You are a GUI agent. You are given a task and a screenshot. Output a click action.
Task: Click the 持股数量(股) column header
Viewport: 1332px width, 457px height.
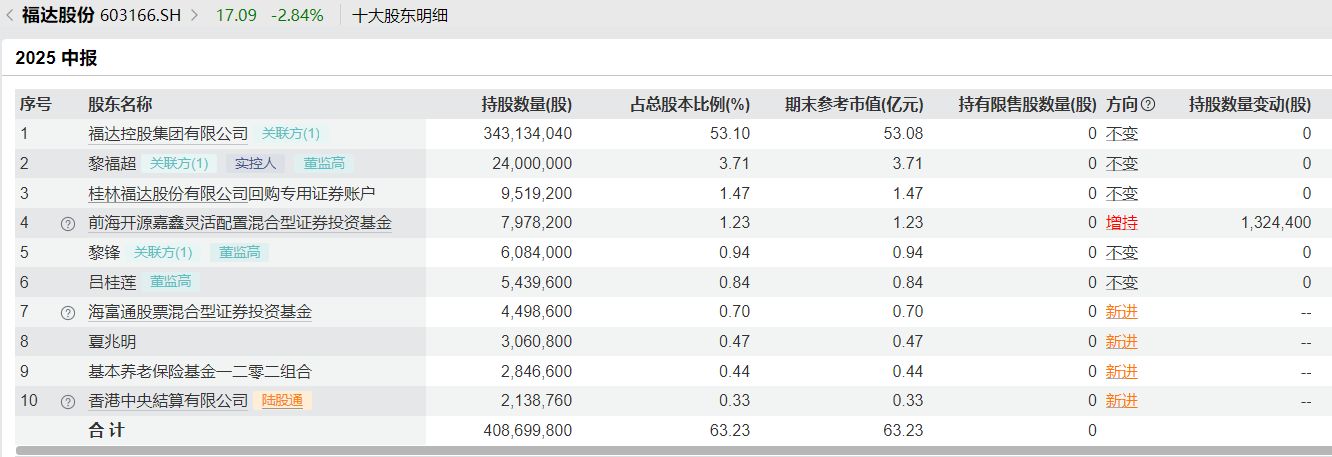[x=526, y=104]
